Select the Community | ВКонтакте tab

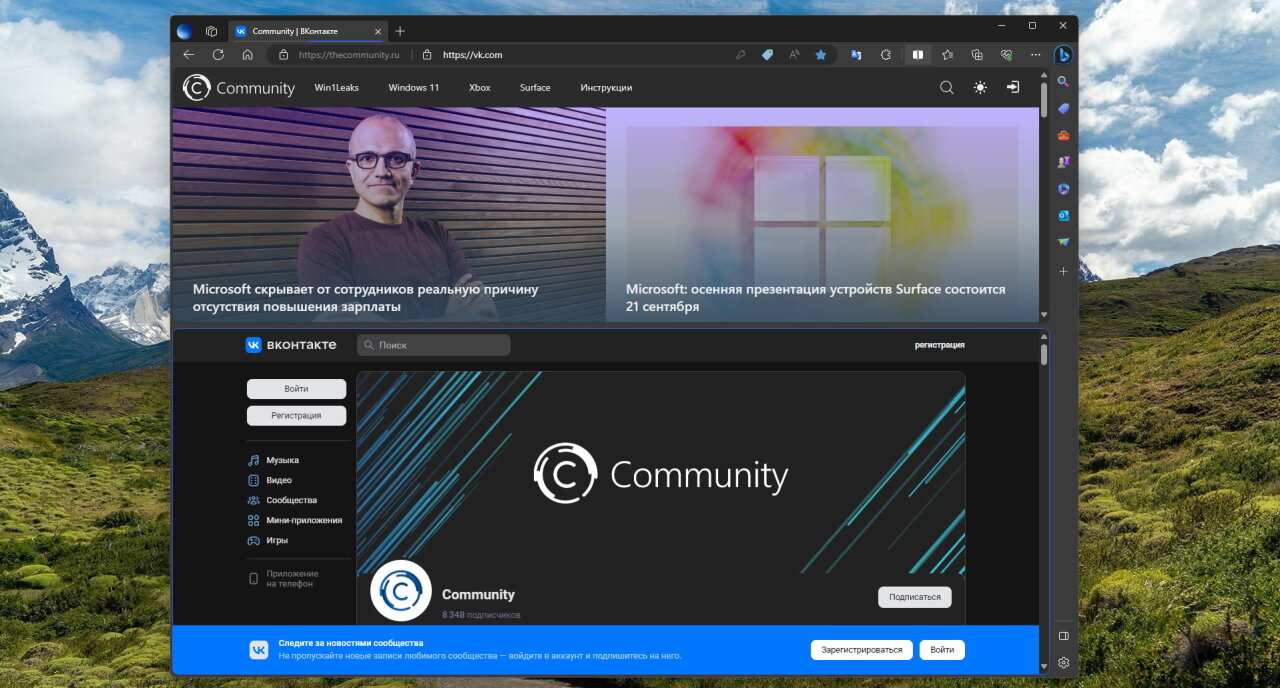(308, 31)
